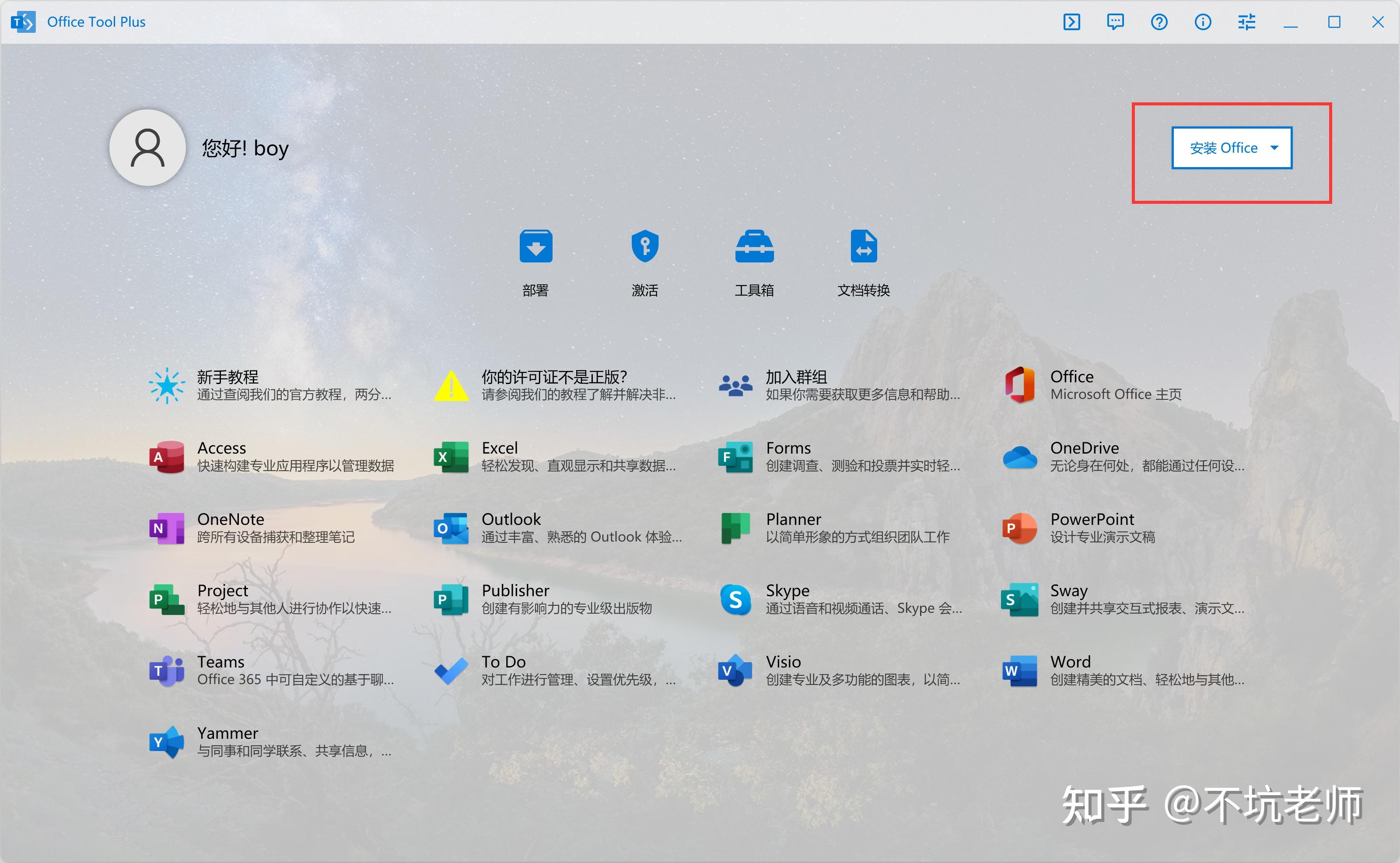Click the 加入群组 group icon
This screenshot has width=1400, height=863.
736,386
